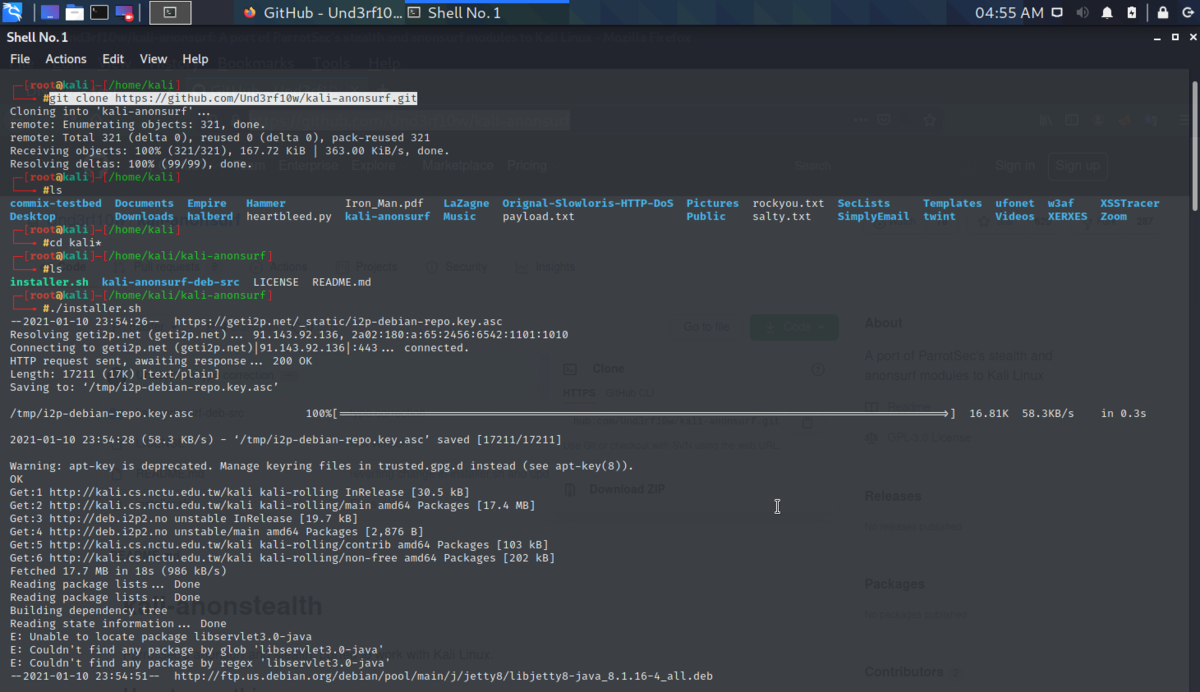Click 'heartbleed.py' in the home listing
This screenshot has height=692, width=1200.
288,216
